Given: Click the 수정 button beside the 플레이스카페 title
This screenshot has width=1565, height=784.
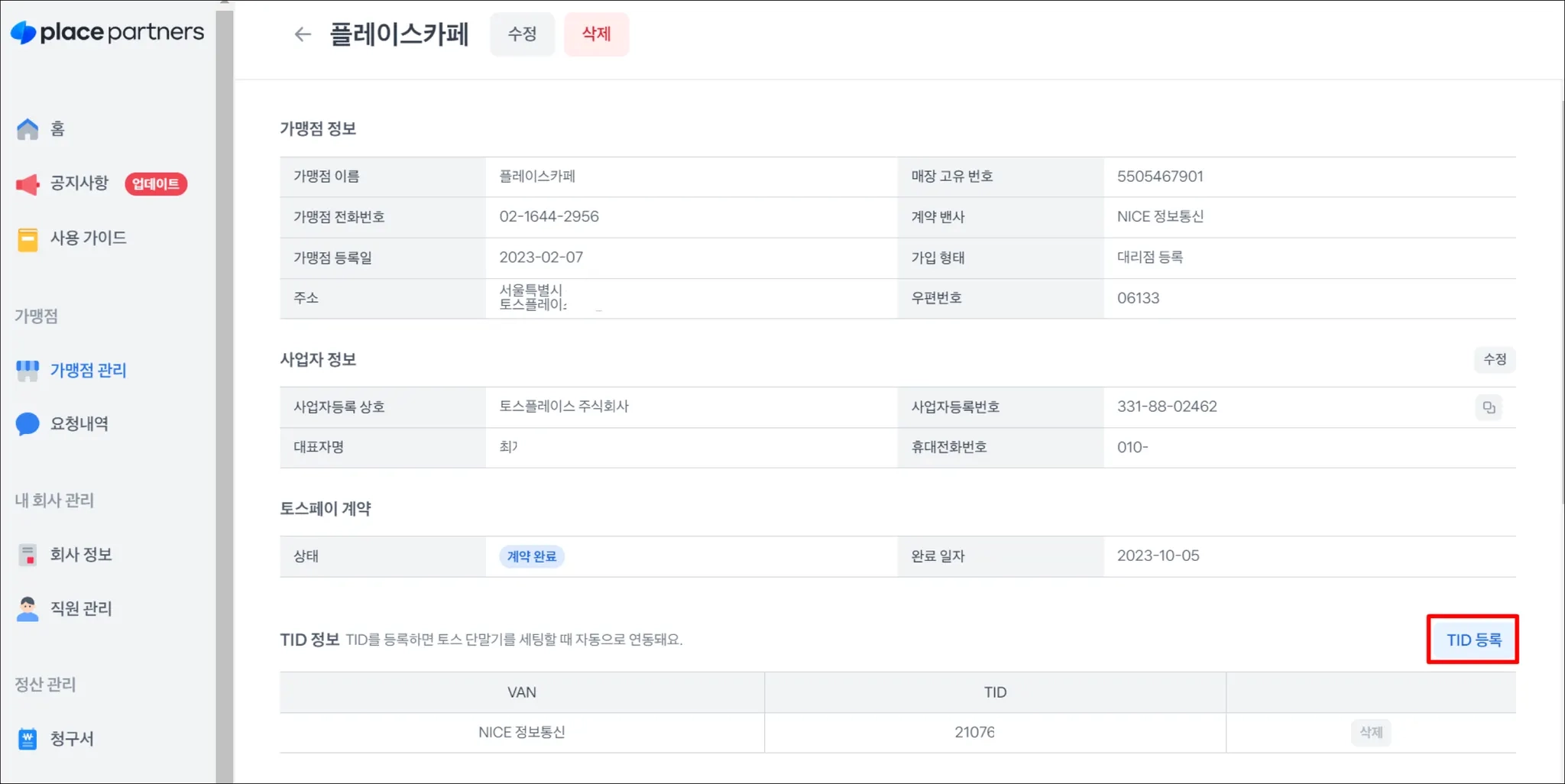Looking at the screenshot, I should [523, 34].
